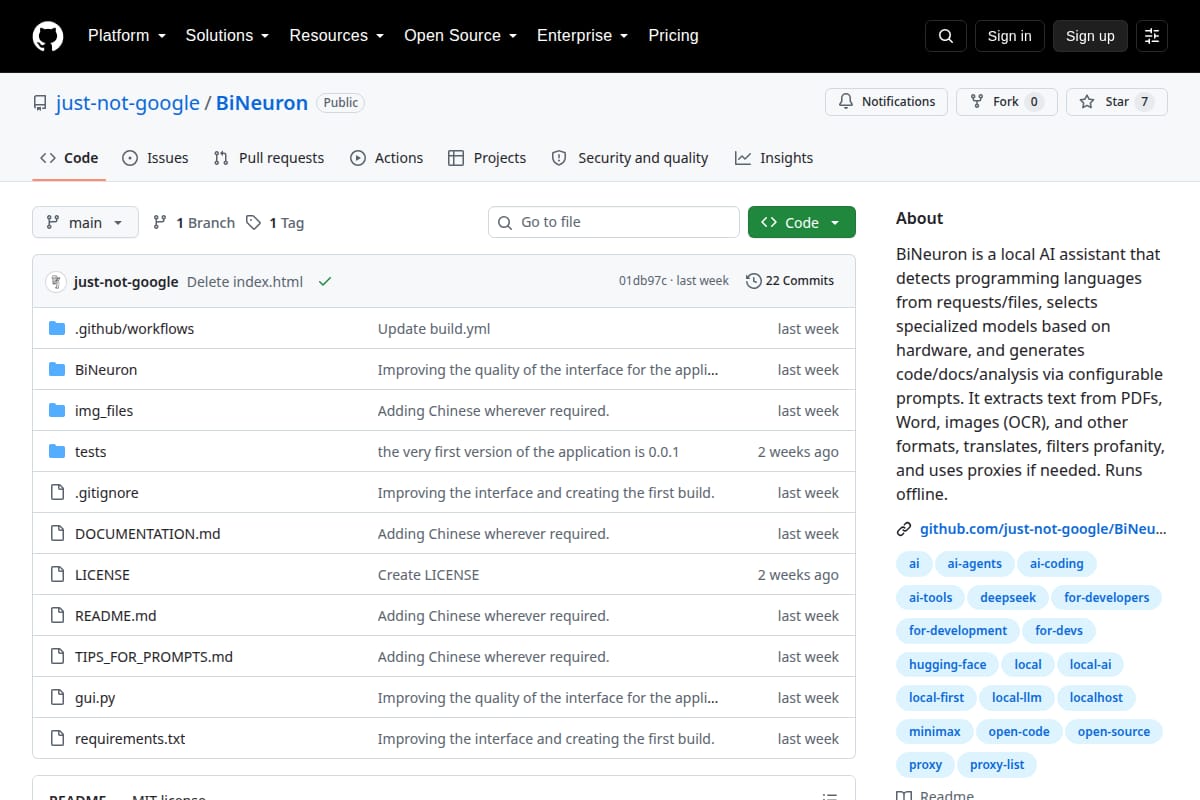Open the requirements.txt file name
Image resolution: width=1200 pixels, height=800 pixels.
[130, 739]
